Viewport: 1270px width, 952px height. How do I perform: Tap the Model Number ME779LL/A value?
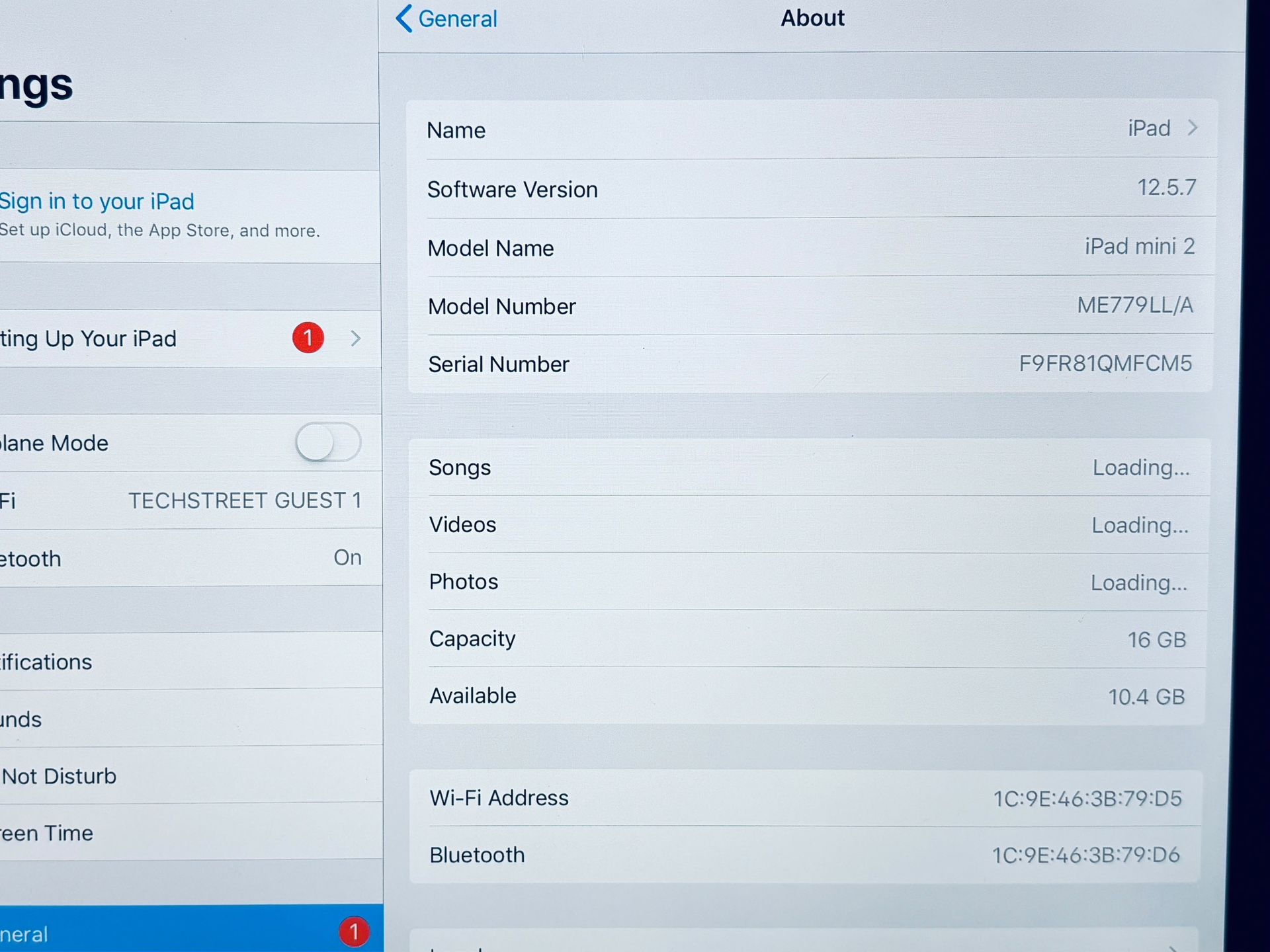(x=1135, y=305)
